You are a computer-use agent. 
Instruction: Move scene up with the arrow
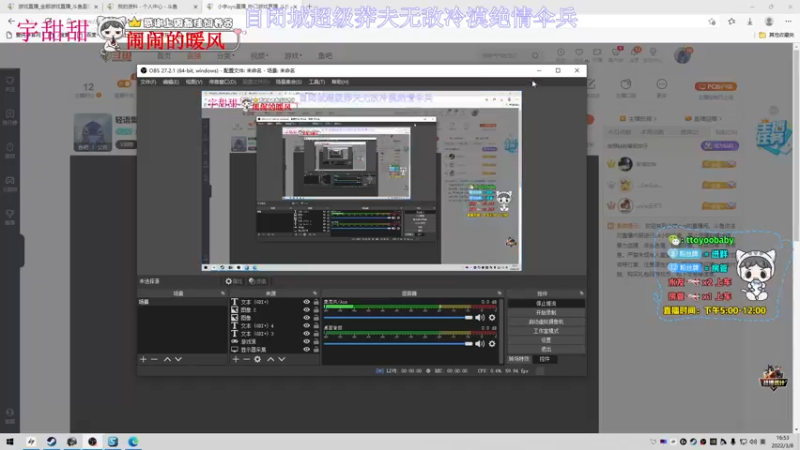[167, 359]
